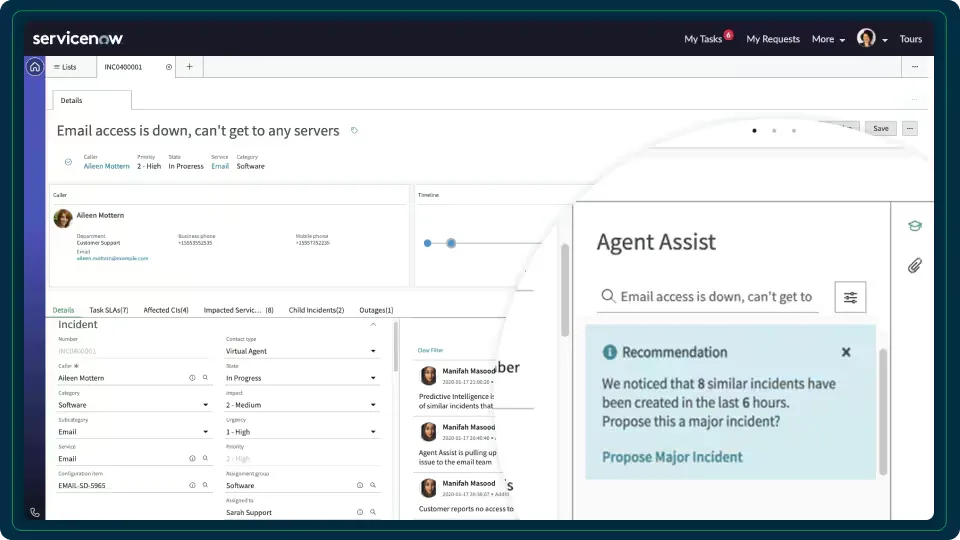Open Aileen Mottern caller link in header
The height and width of the screenshot is (540, 960).
107,166
